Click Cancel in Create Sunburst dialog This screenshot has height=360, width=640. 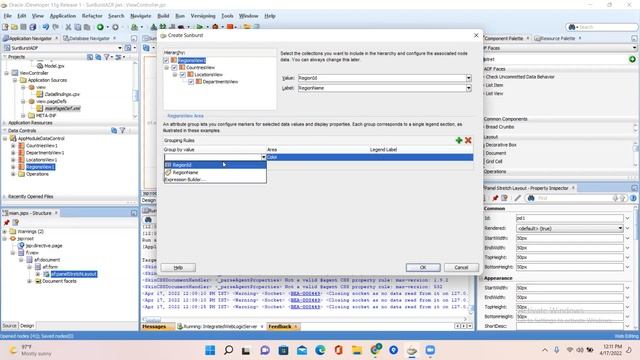tap(461, 267)
